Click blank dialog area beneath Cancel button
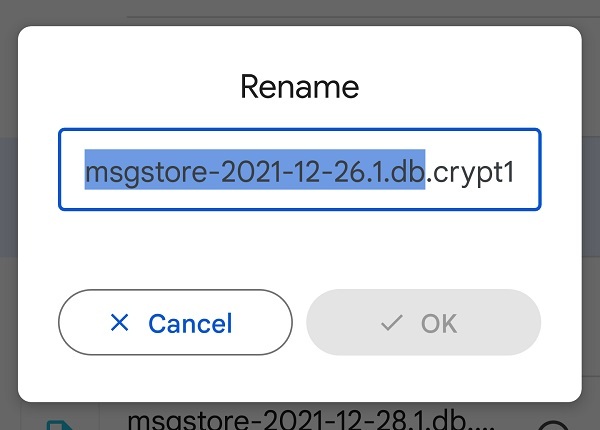The image size is (600, 430). tap(175, 378)
